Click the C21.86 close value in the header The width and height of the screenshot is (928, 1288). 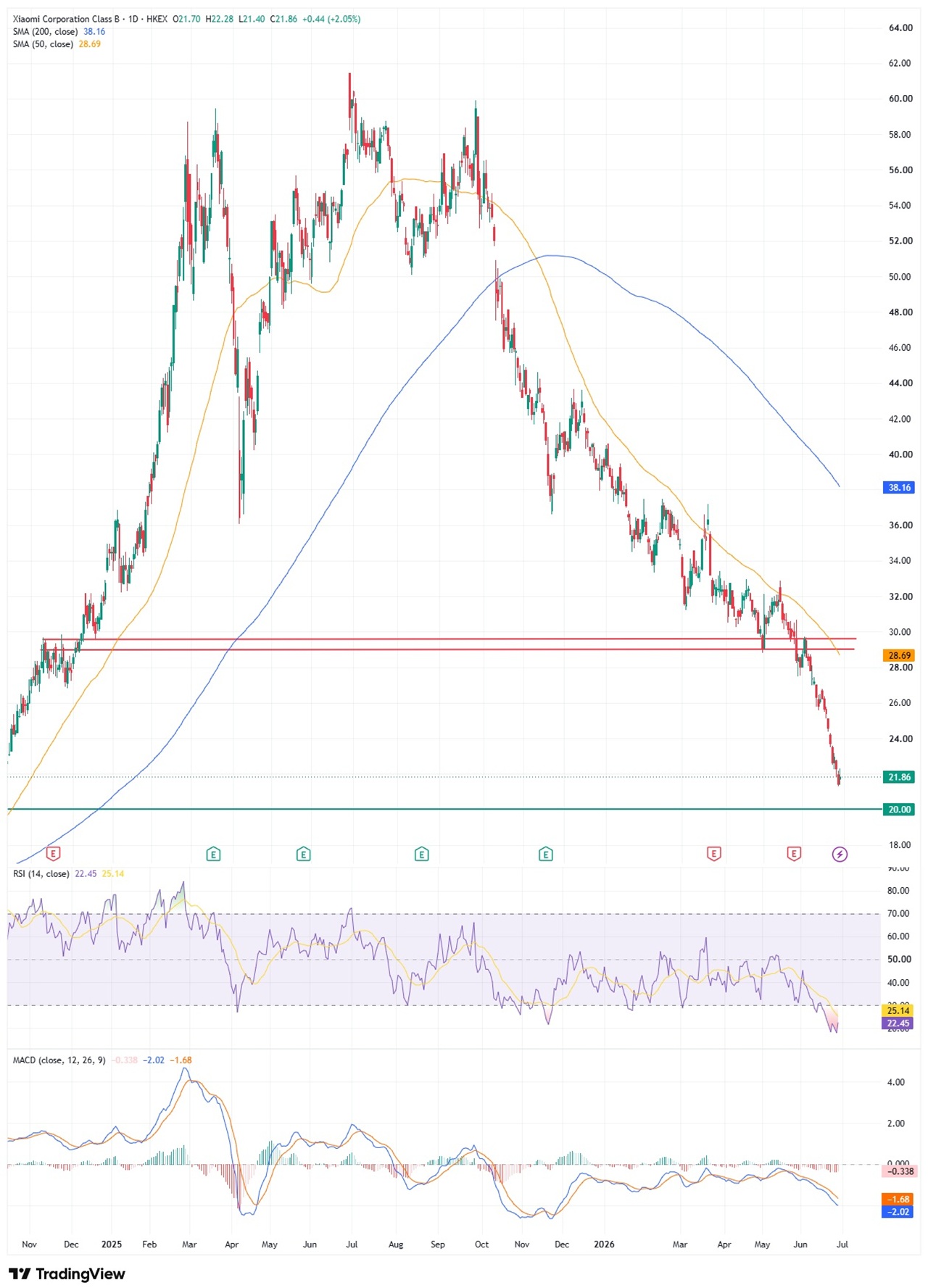tap(283, 19)
